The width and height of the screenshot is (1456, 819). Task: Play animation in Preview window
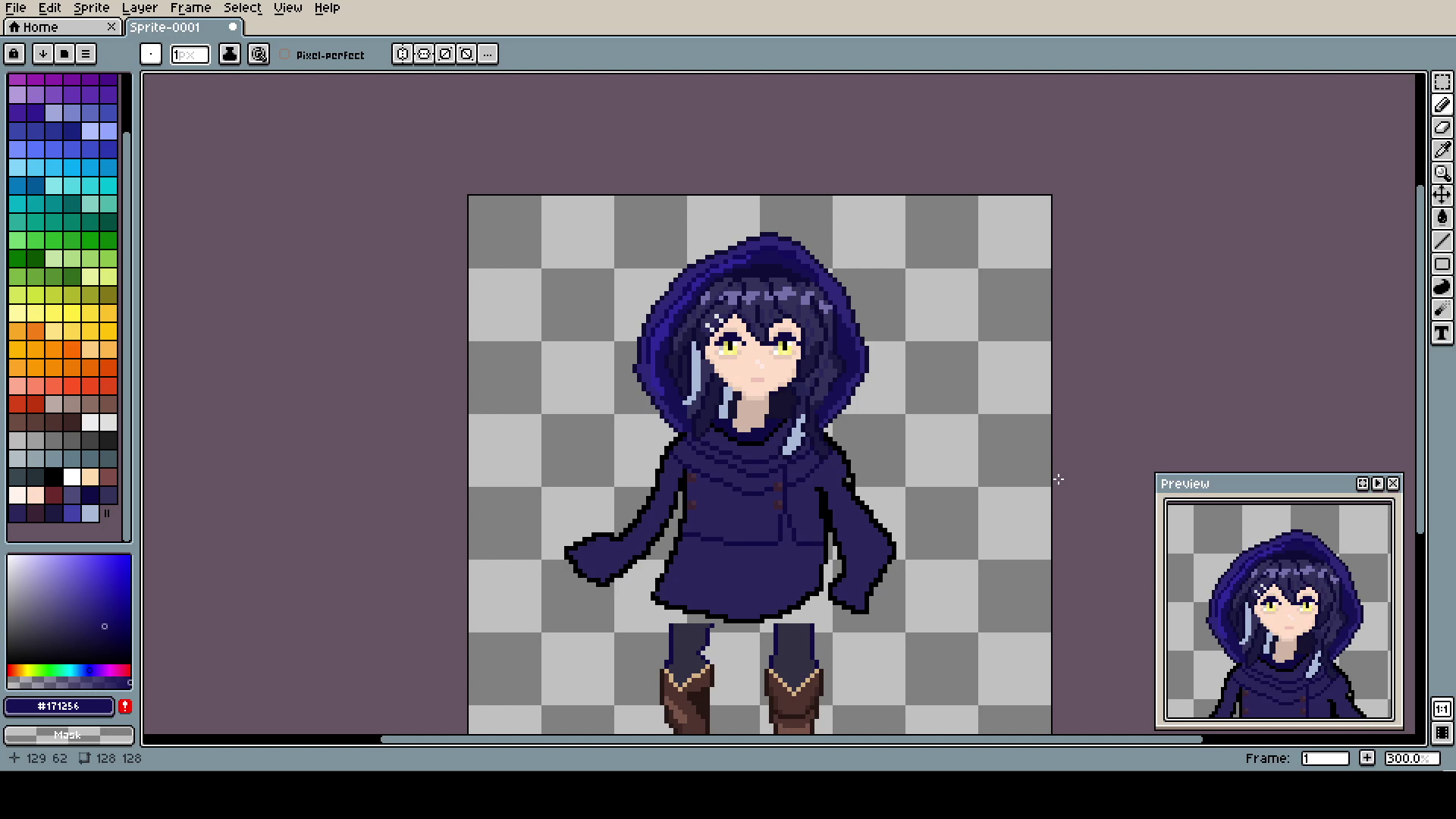point(1378,484)
